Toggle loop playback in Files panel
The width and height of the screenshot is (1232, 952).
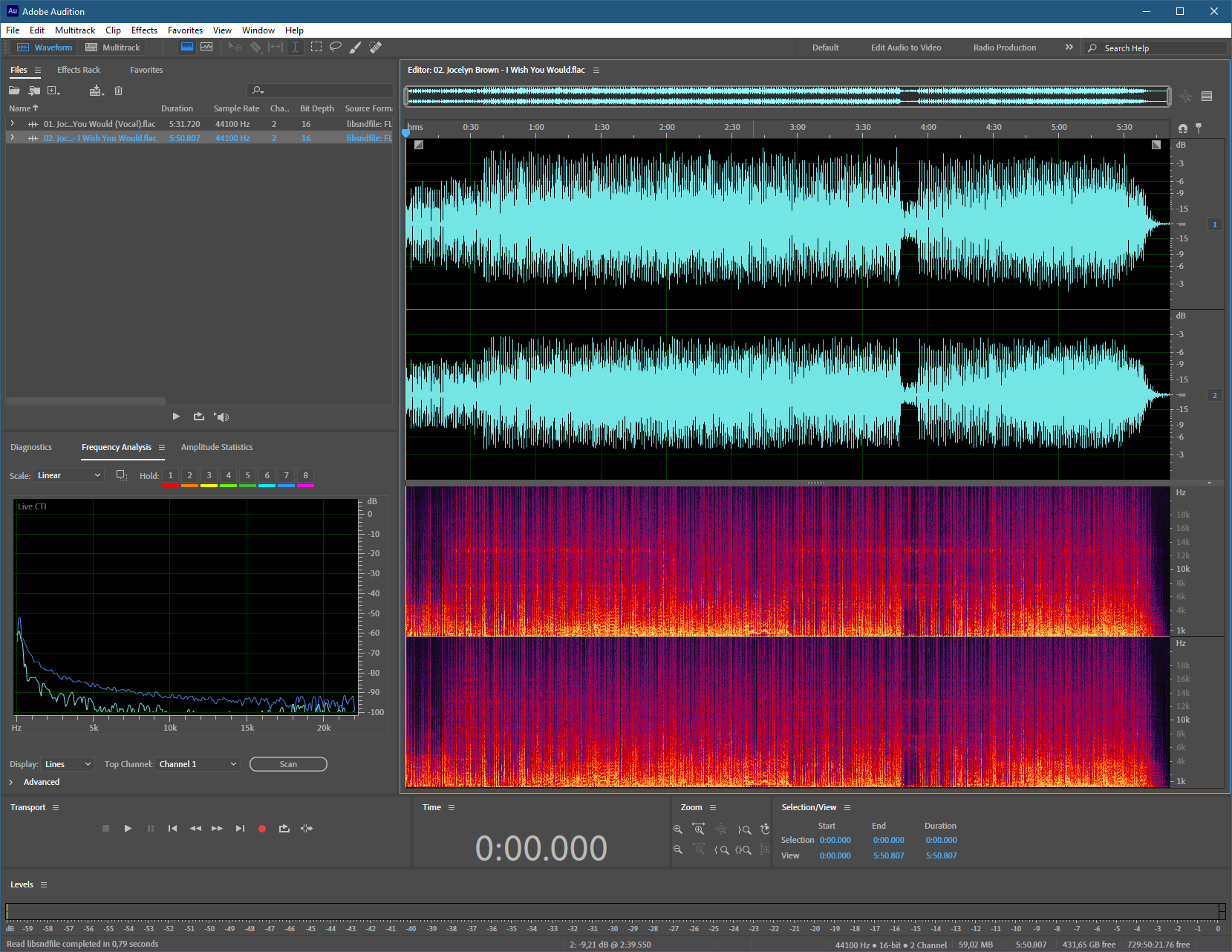198,417
